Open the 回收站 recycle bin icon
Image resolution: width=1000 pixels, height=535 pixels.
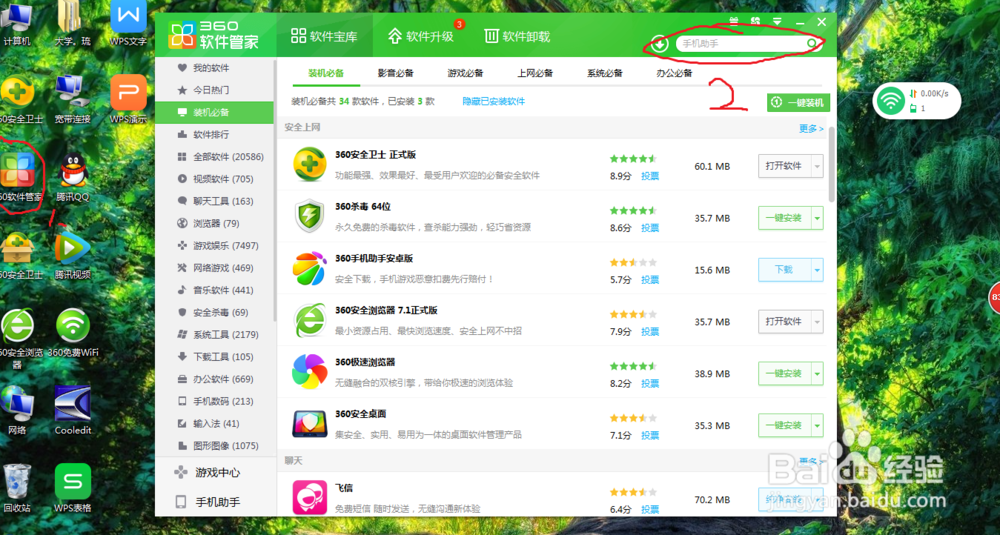(17, 488)
